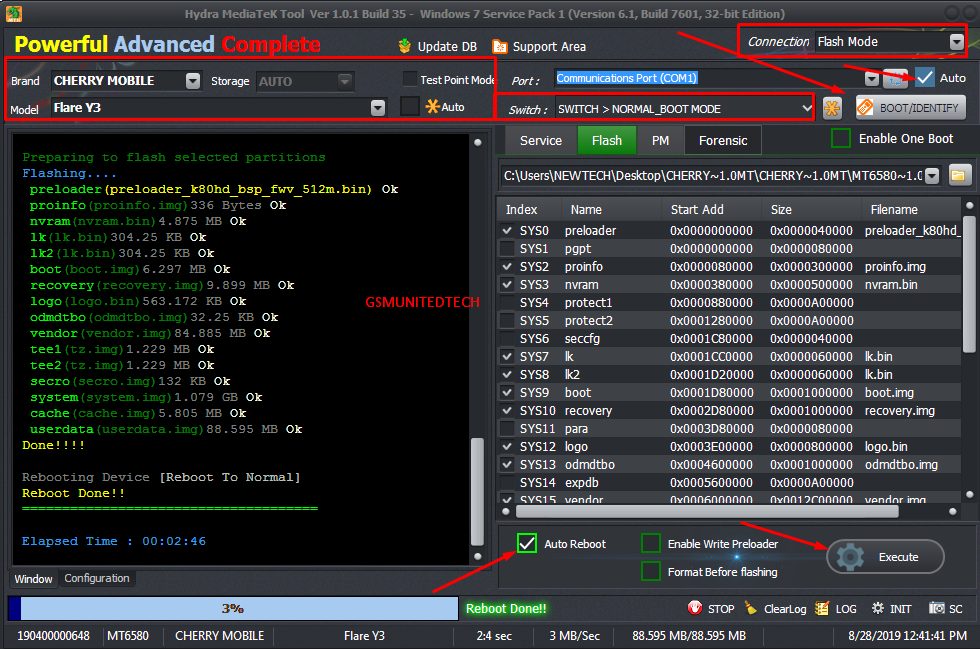This screenshot has width=980, height=649.
Task: Click the Boot/Identify tag icon
Action: click(866, 108)
